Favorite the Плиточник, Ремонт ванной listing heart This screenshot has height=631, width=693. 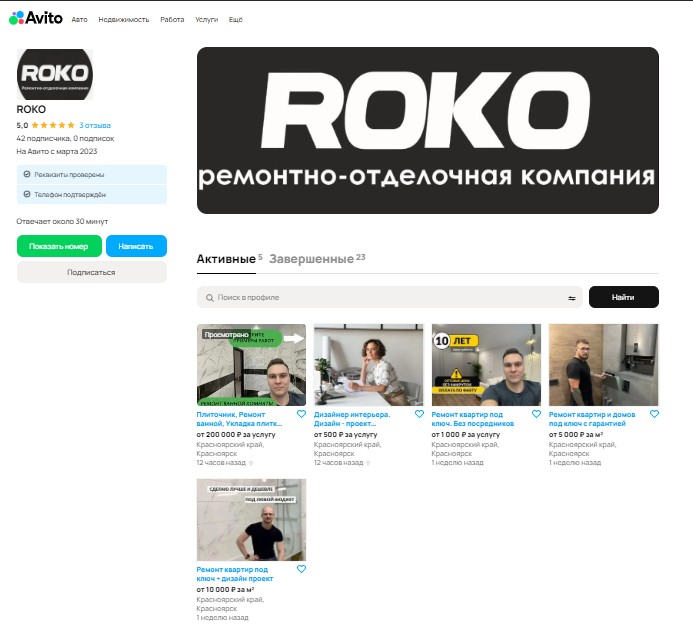click(301, 414)
